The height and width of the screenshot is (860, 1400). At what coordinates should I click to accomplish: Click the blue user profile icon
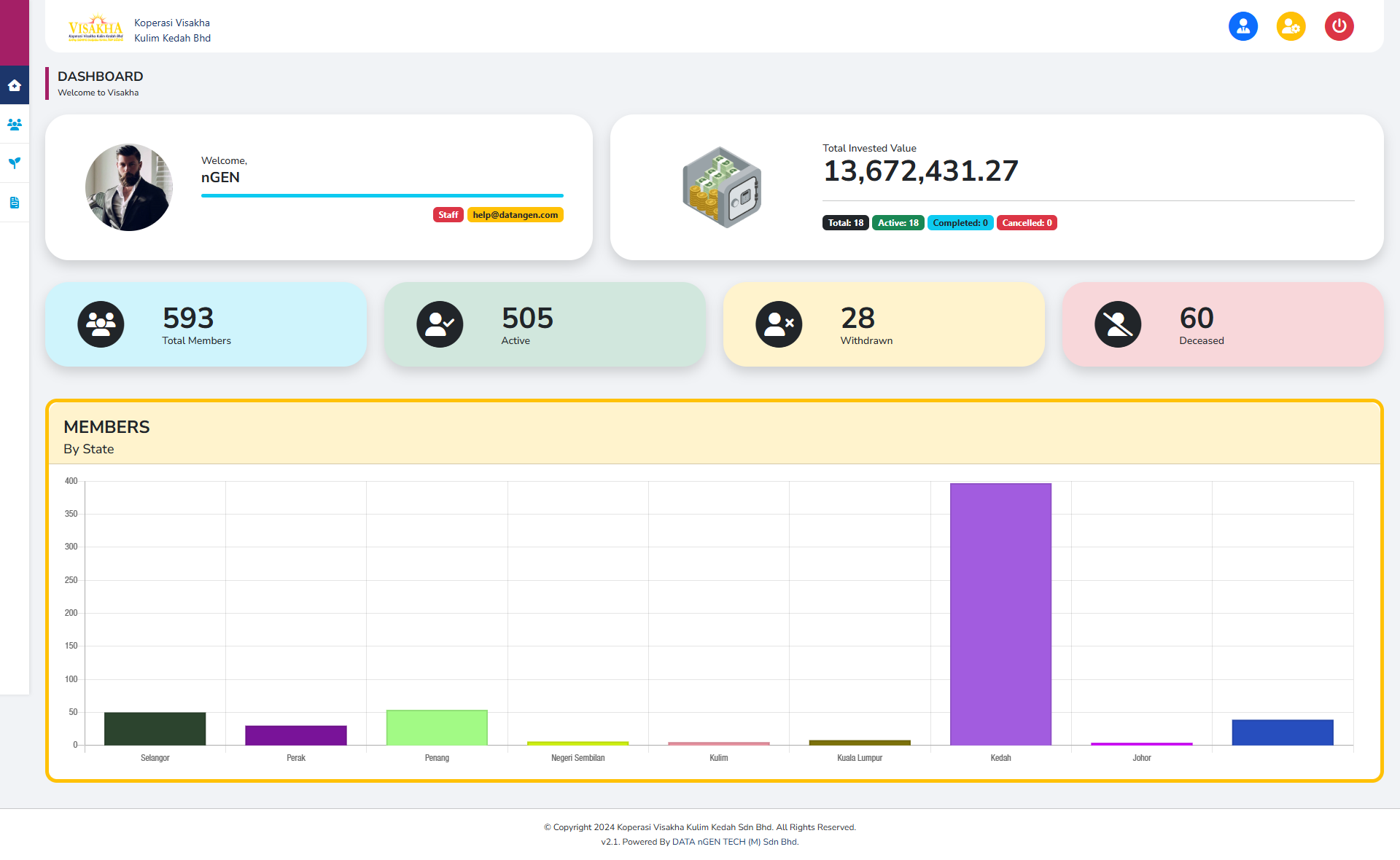click(x=1242, y=26)
